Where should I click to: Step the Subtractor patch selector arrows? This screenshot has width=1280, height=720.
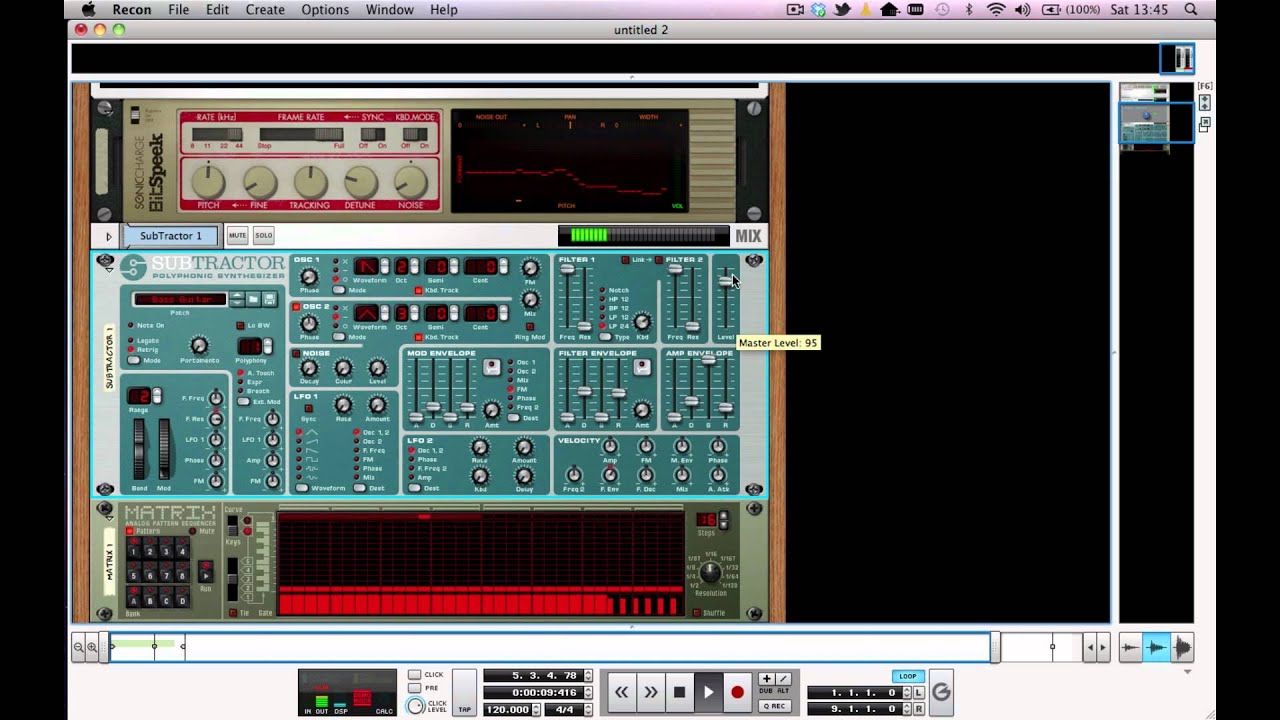236,299
